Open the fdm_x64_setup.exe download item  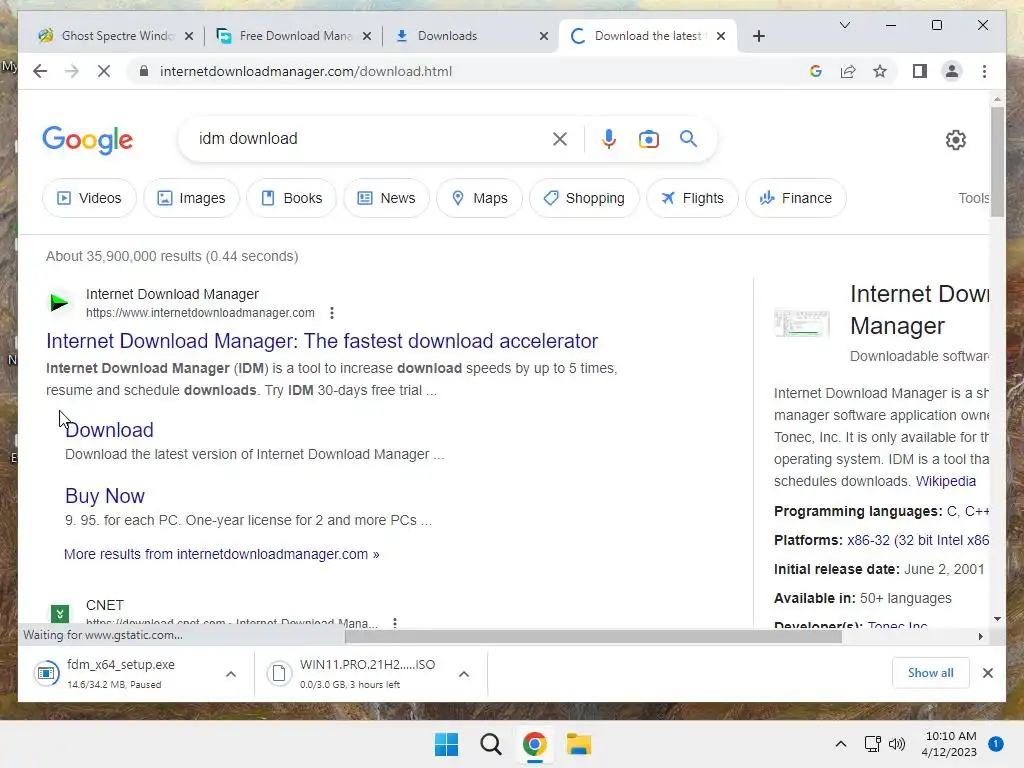(121, 673)
